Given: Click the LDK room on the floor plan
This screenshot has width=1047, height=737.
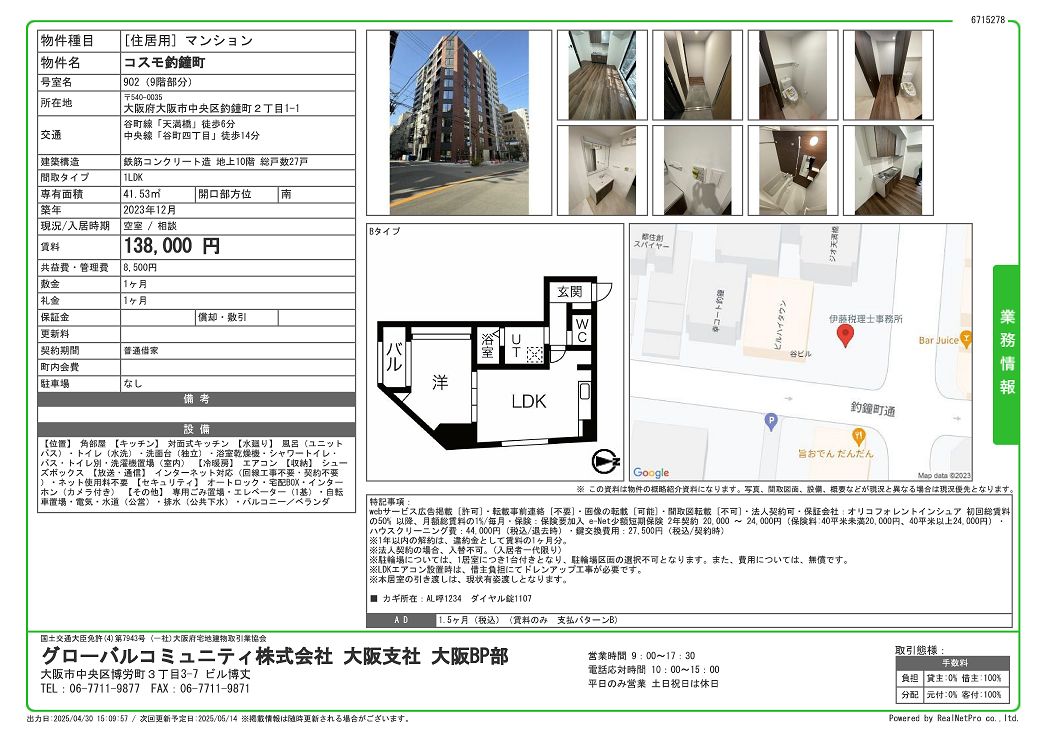Looking at the screenshot, I should point(529,401).
